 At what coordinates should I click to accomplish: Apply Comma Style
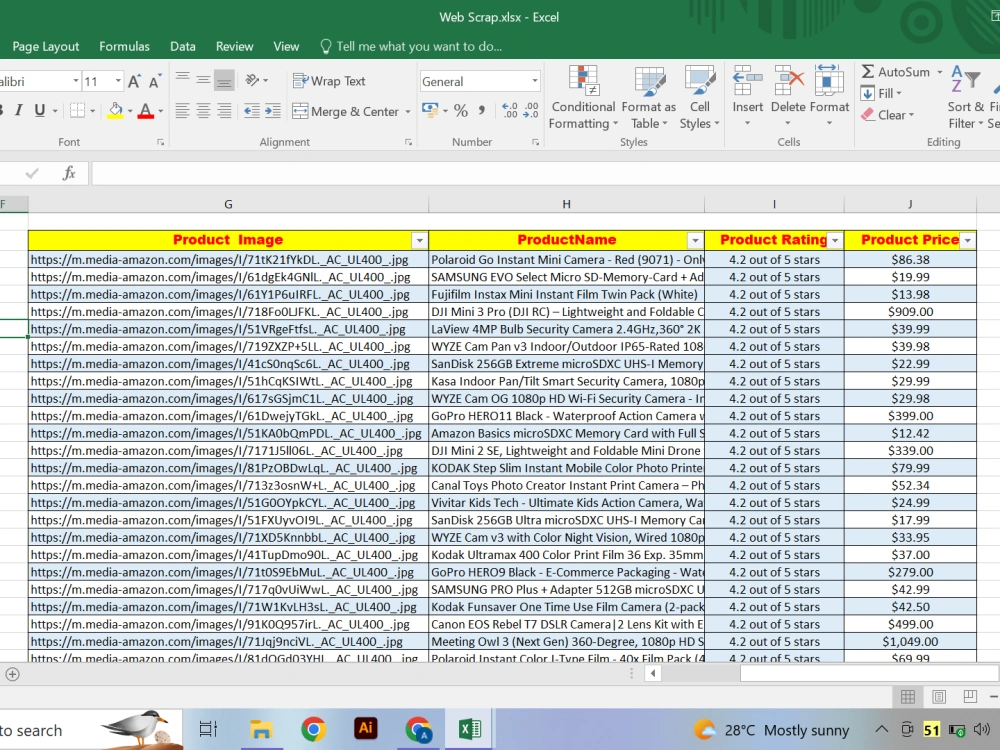tap(482, 110)
